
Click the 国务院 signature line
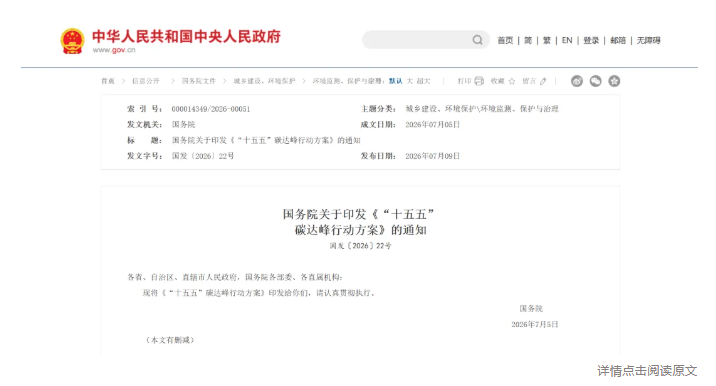(531, 308)
